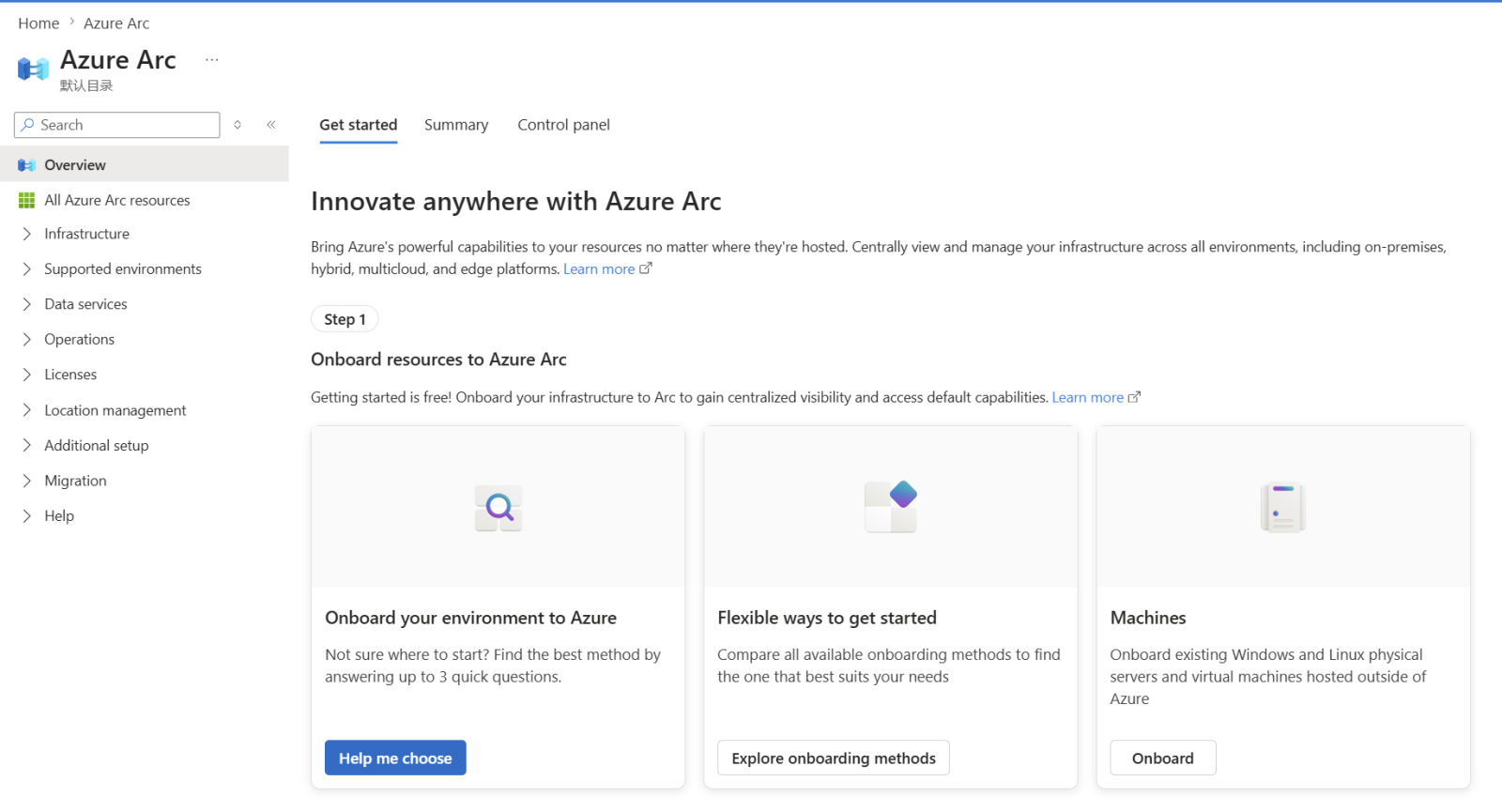1502x812 pixels.
Task: Click external link icon after first Learn more
Action: coord(646,268)
